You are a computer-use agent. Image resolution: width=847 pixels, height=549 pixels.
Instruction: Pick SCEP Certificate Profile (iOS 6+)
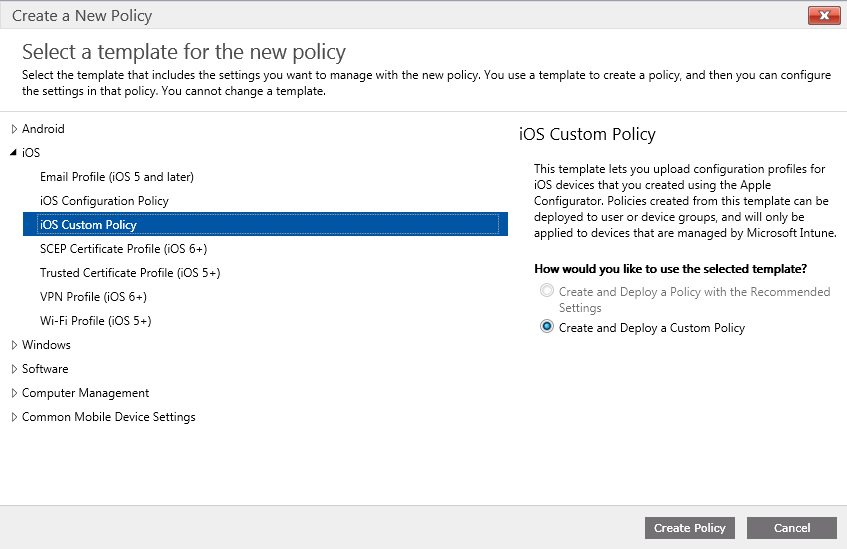tap(123, 249)
